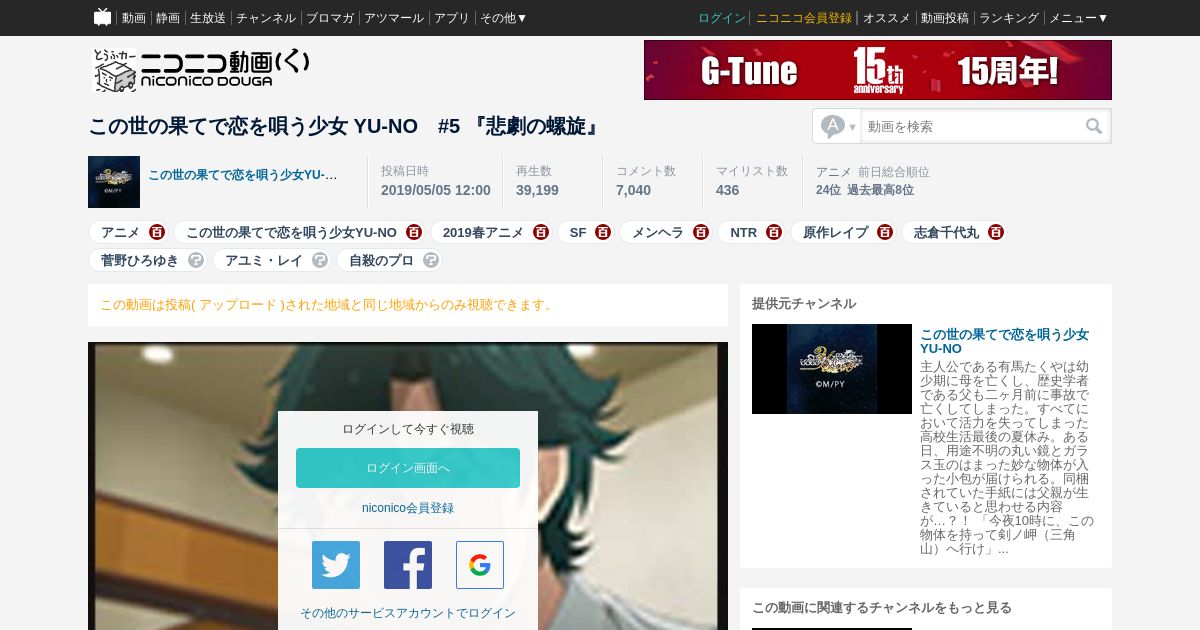
Task: Open アプリ in the top navigation
Action: click(452, 18)
